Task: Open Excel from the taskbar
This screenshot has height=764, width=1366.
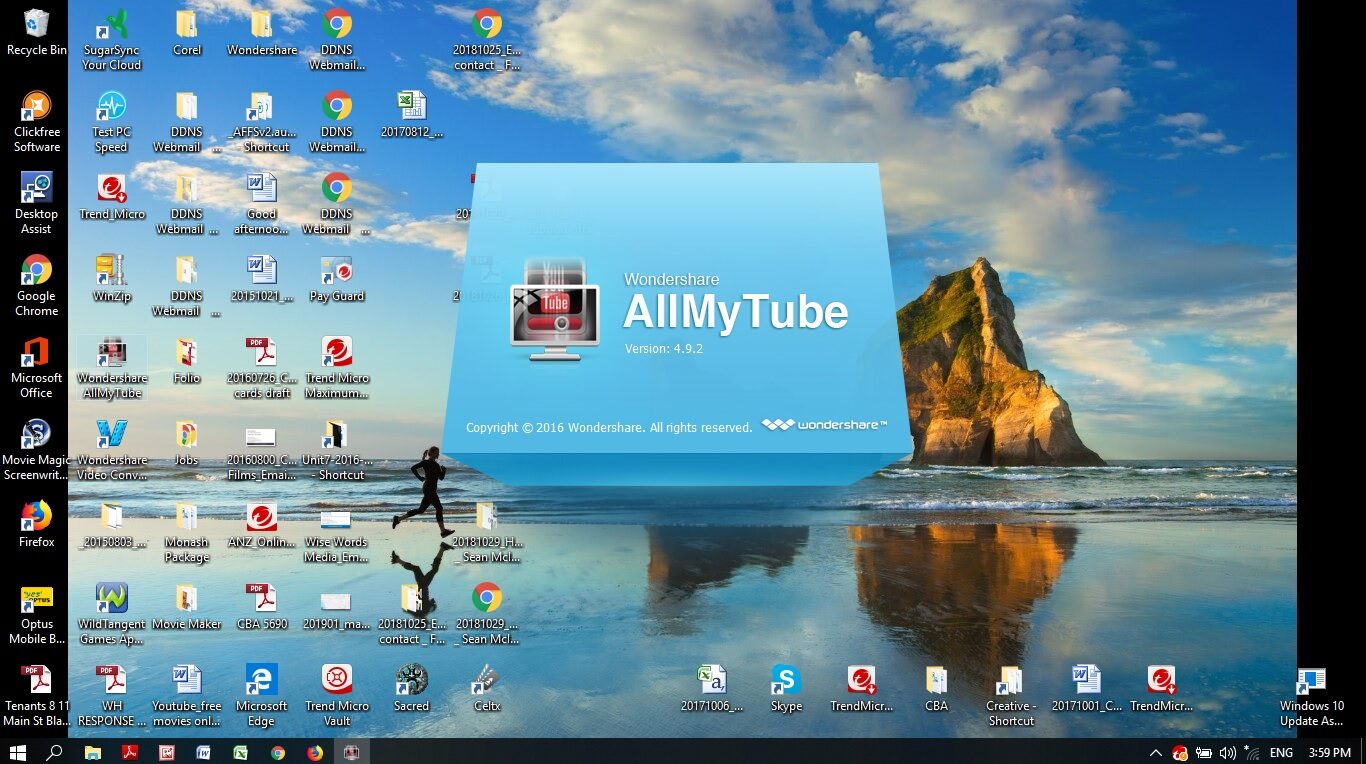Action: (241, 752)
